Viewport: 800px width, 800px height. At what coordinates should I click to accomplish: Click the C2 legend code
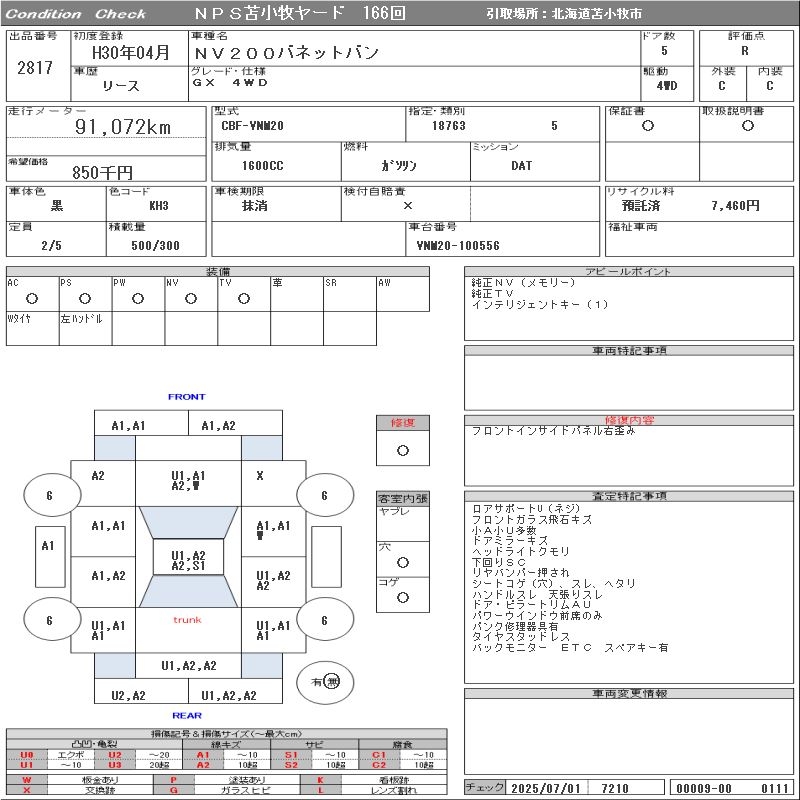click(x=379, y=765)
